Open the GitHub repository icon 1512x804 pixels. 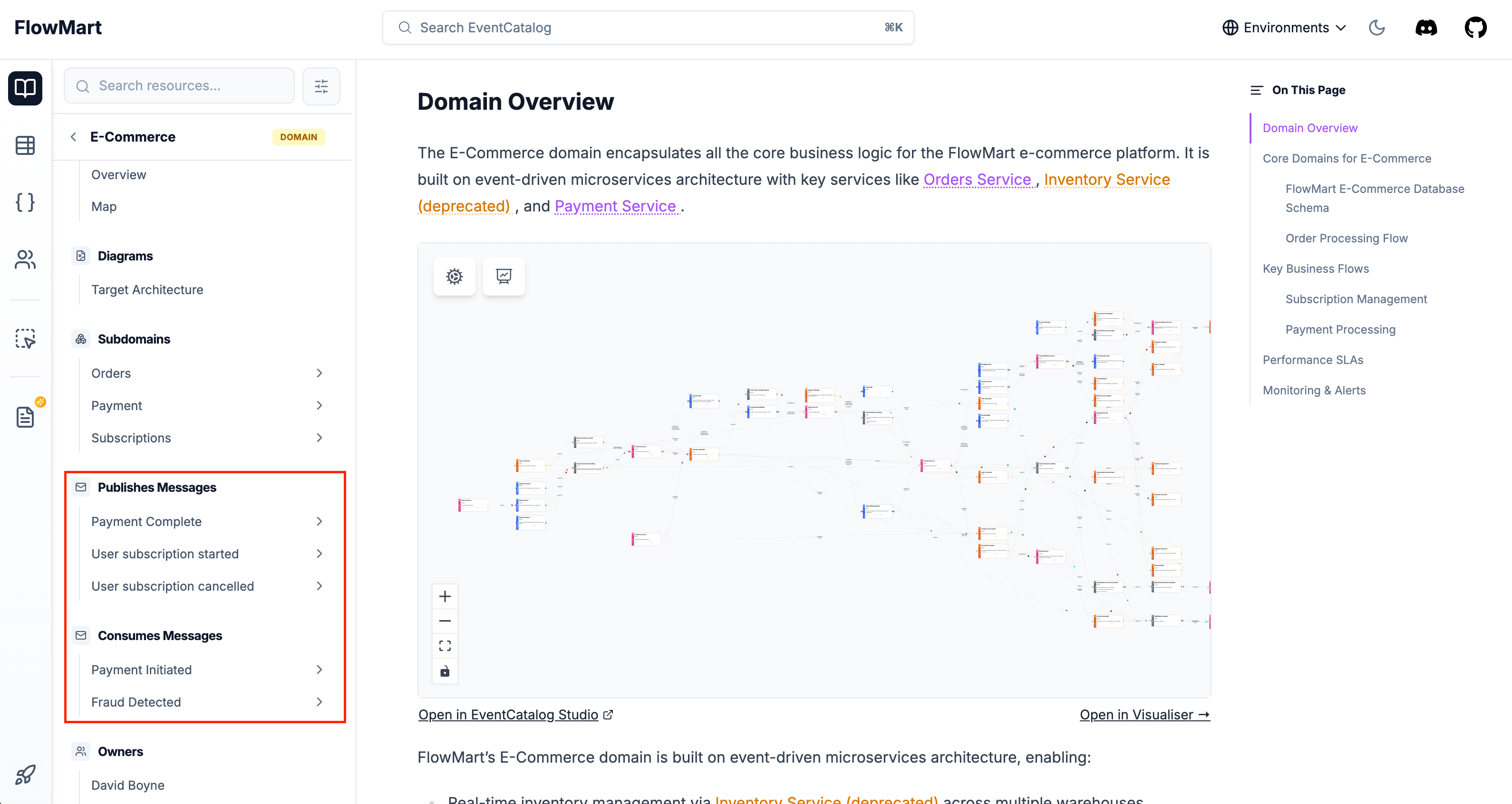pyautogui.click(x=1475, y=28)
